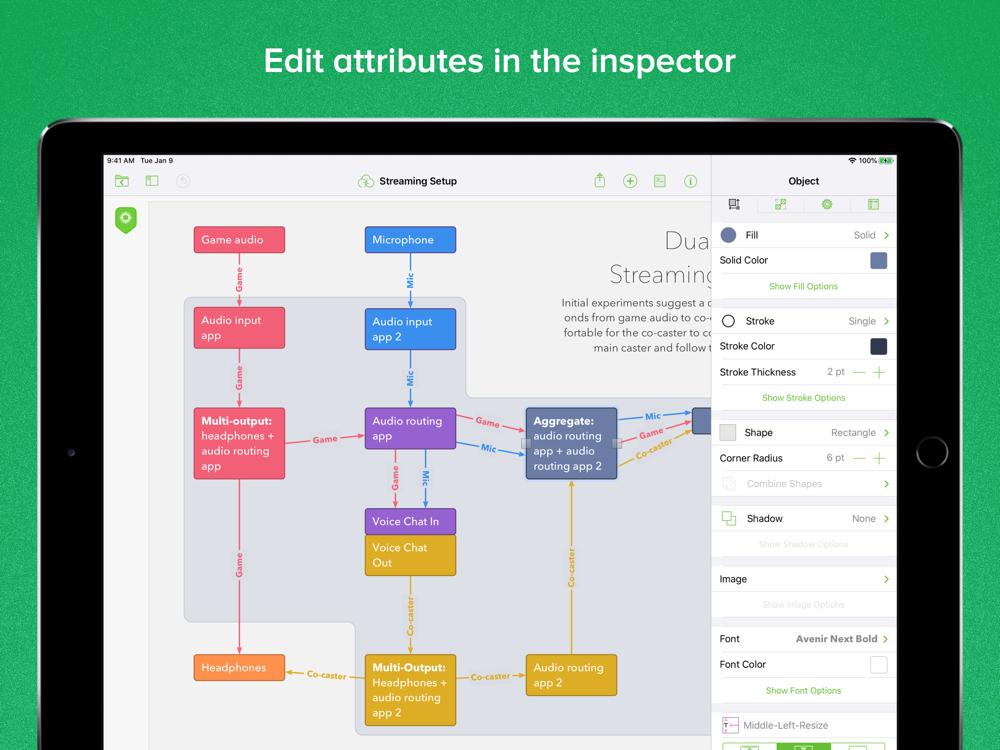Expand the Stroke Single type chevron
This screenshot has height=750, width=1000.
click(x=886, y=321)
